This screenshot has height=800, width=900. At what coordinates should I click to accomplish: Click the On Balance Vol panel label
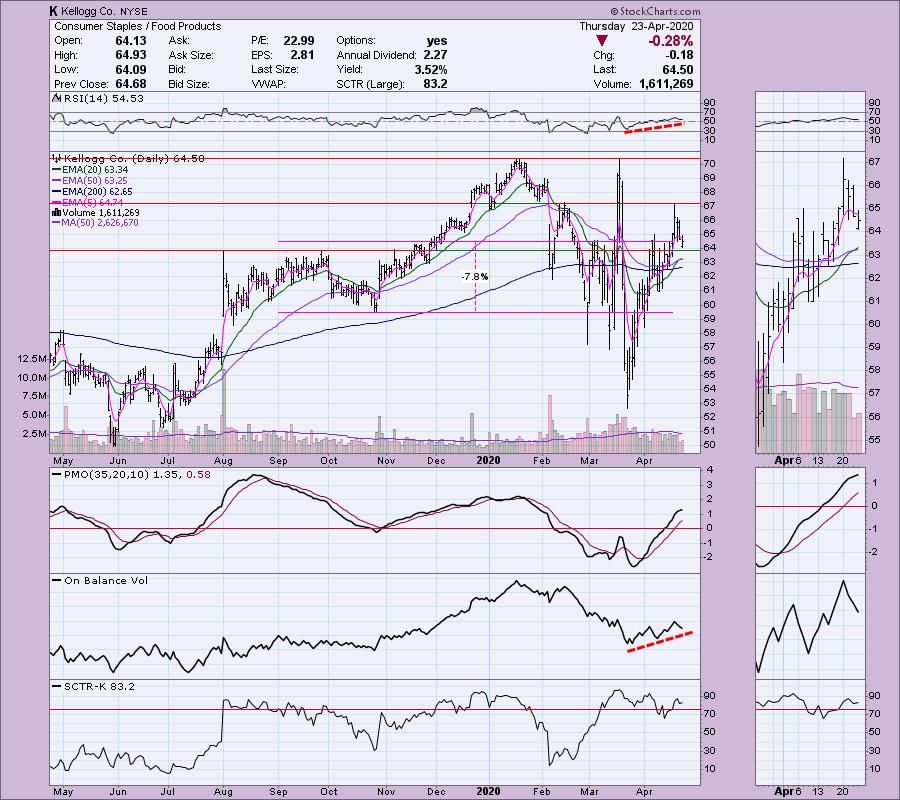[x=106, y=581]
